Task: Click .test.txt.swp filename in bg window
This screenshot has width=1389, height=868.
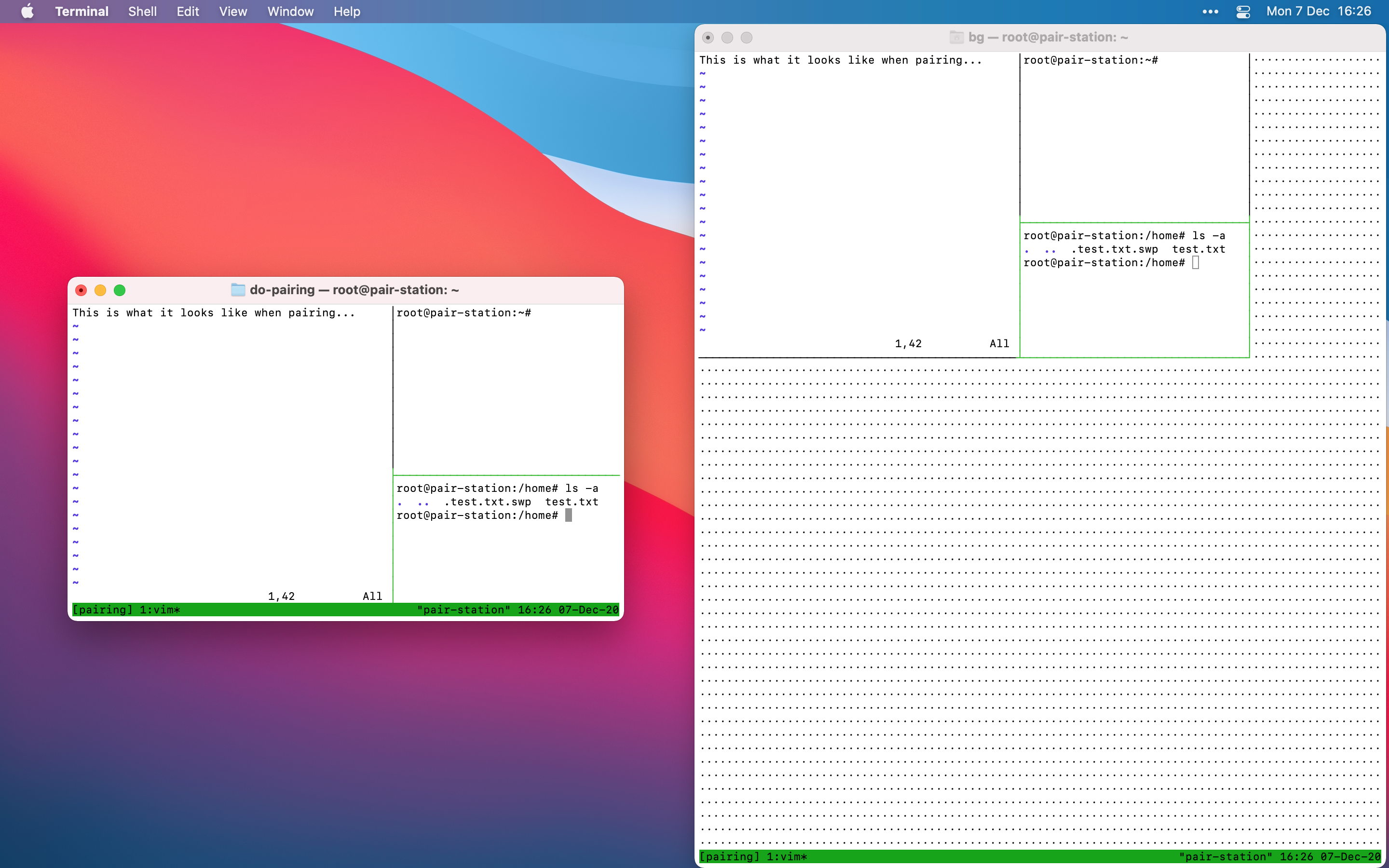Action: pyautogui.click(x=1114, y=249)
